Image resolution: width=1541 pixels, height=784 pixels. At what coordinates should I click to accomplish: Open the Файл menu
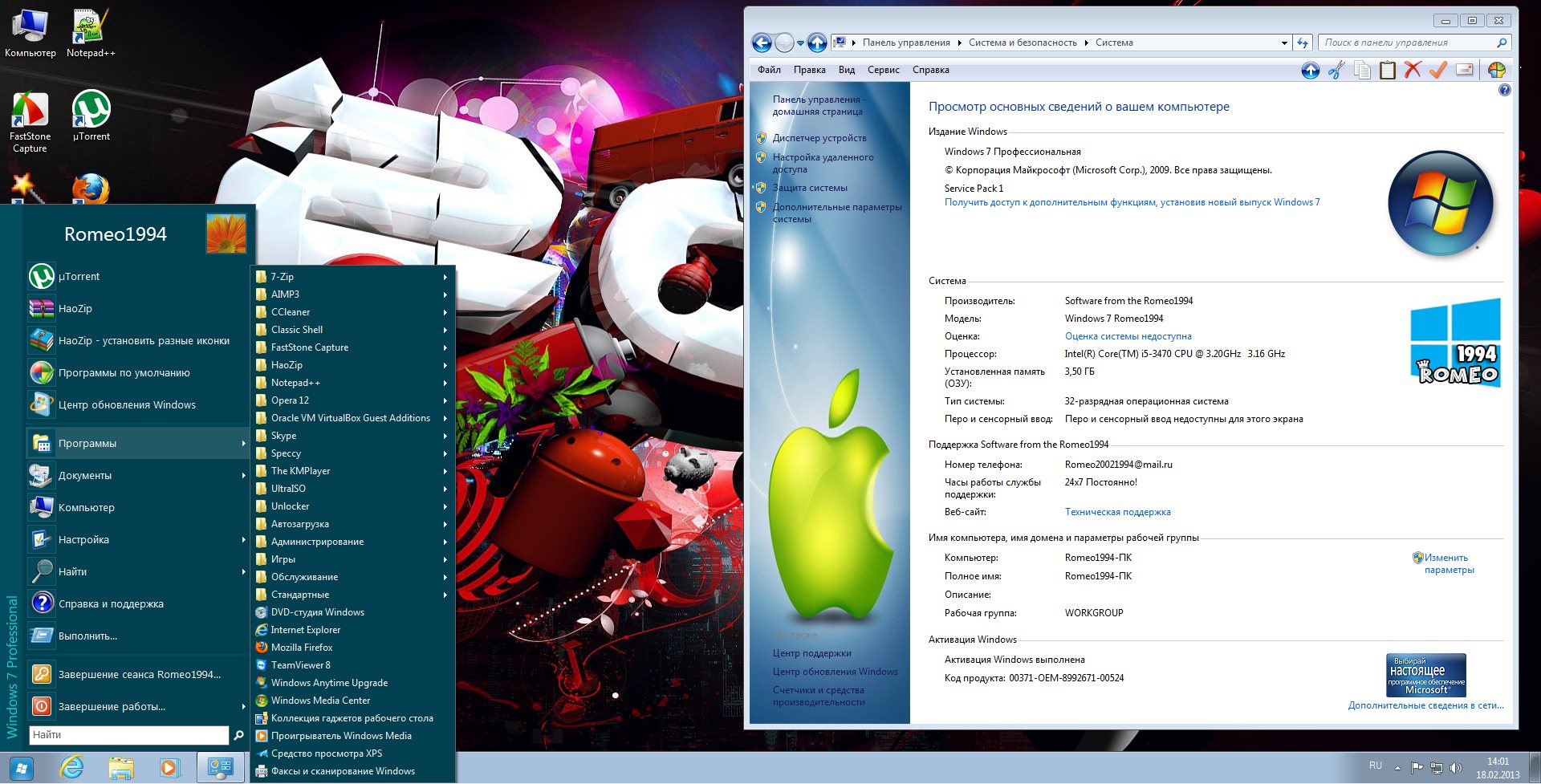[769, 70]
